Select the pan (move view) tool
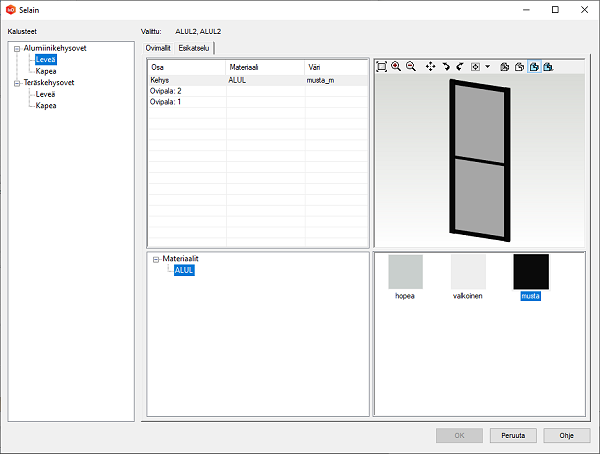Screen dimensions: 600x454 [430, 66]
